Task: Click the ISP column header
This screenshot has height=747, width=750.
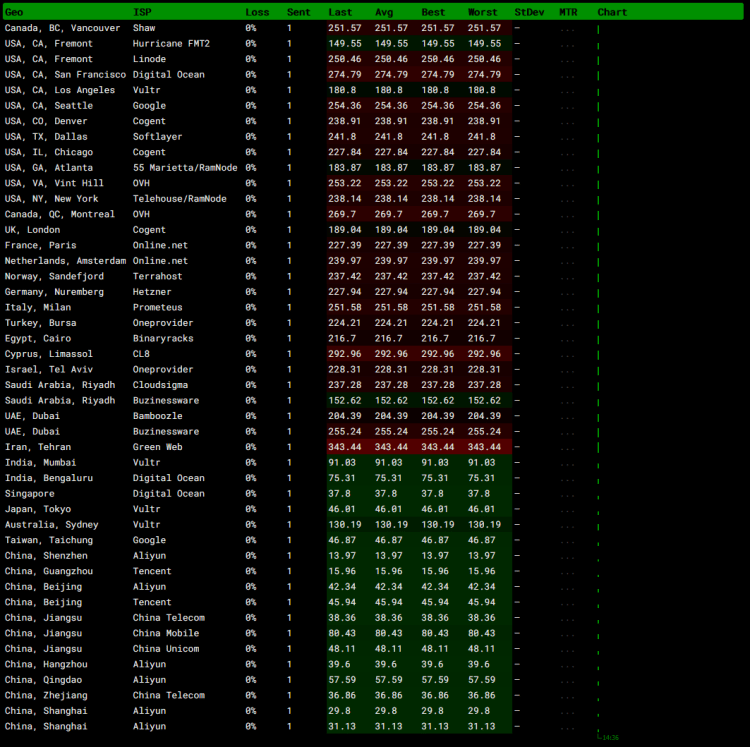Action: (142, 12)
